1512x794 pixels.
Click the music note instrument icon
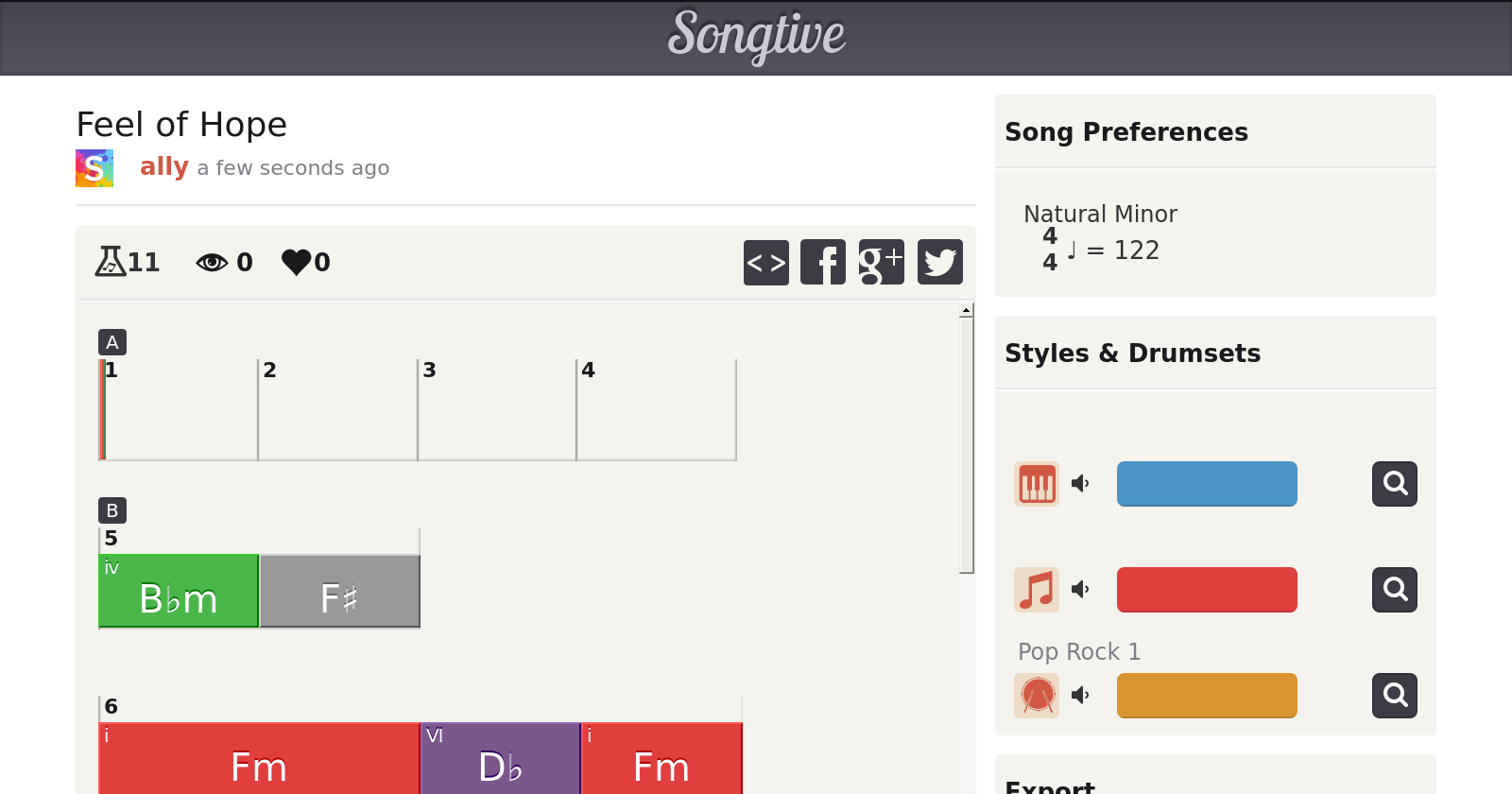click(x=1037, y=590)
